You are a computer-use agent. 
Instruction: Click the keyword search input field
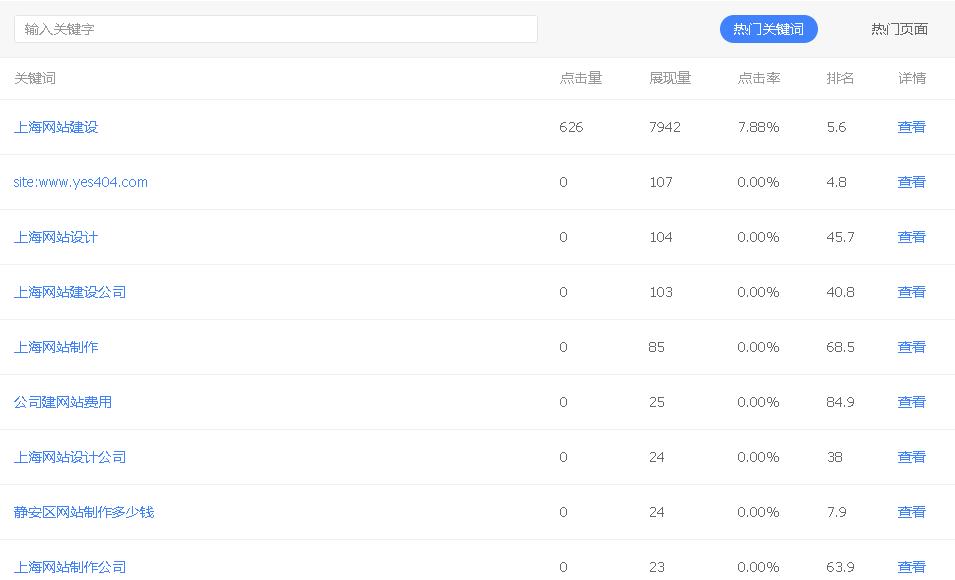[276, 29]
